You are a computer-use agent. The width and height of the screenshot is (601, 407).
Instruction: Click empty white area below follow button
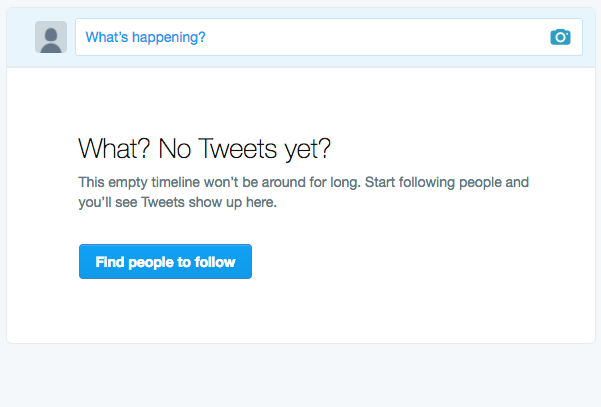pyautogui.click(x=301, y=310)
